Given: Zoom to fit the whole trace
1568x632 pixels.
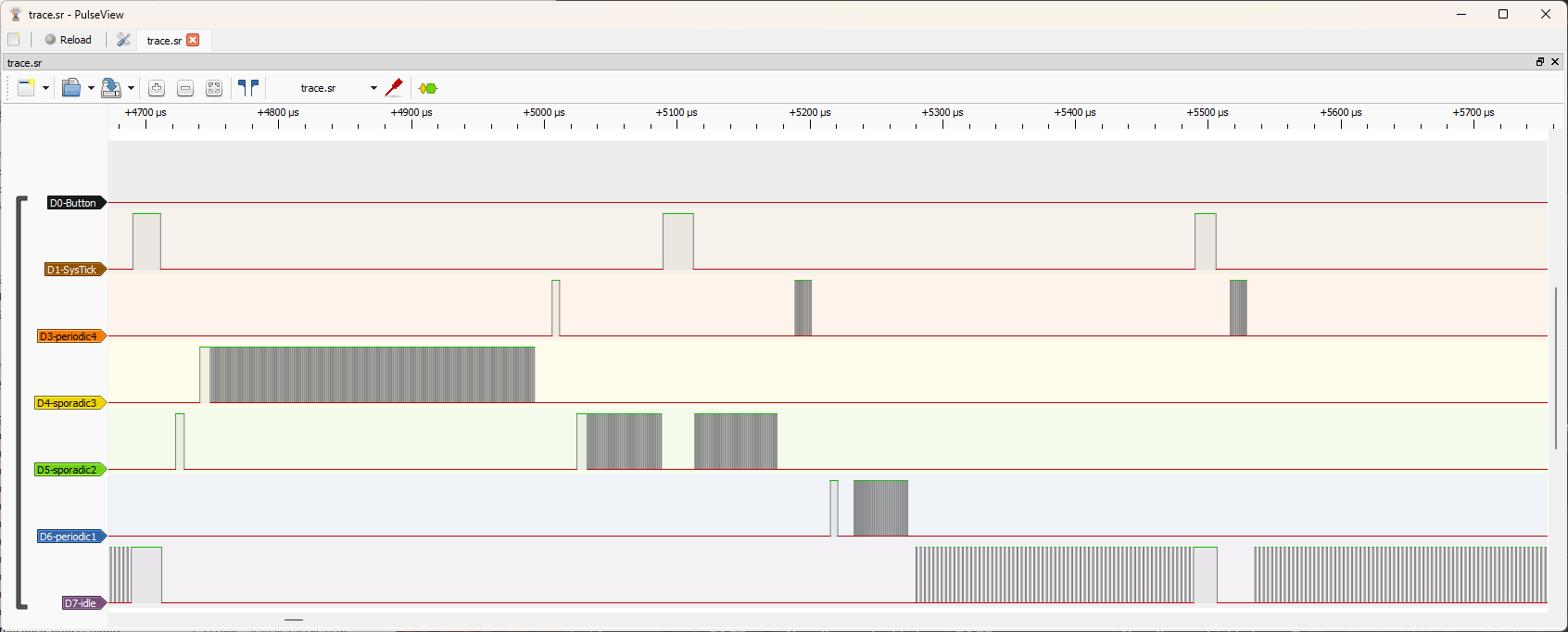Looking at the screenshot, I should coord(214,88).
